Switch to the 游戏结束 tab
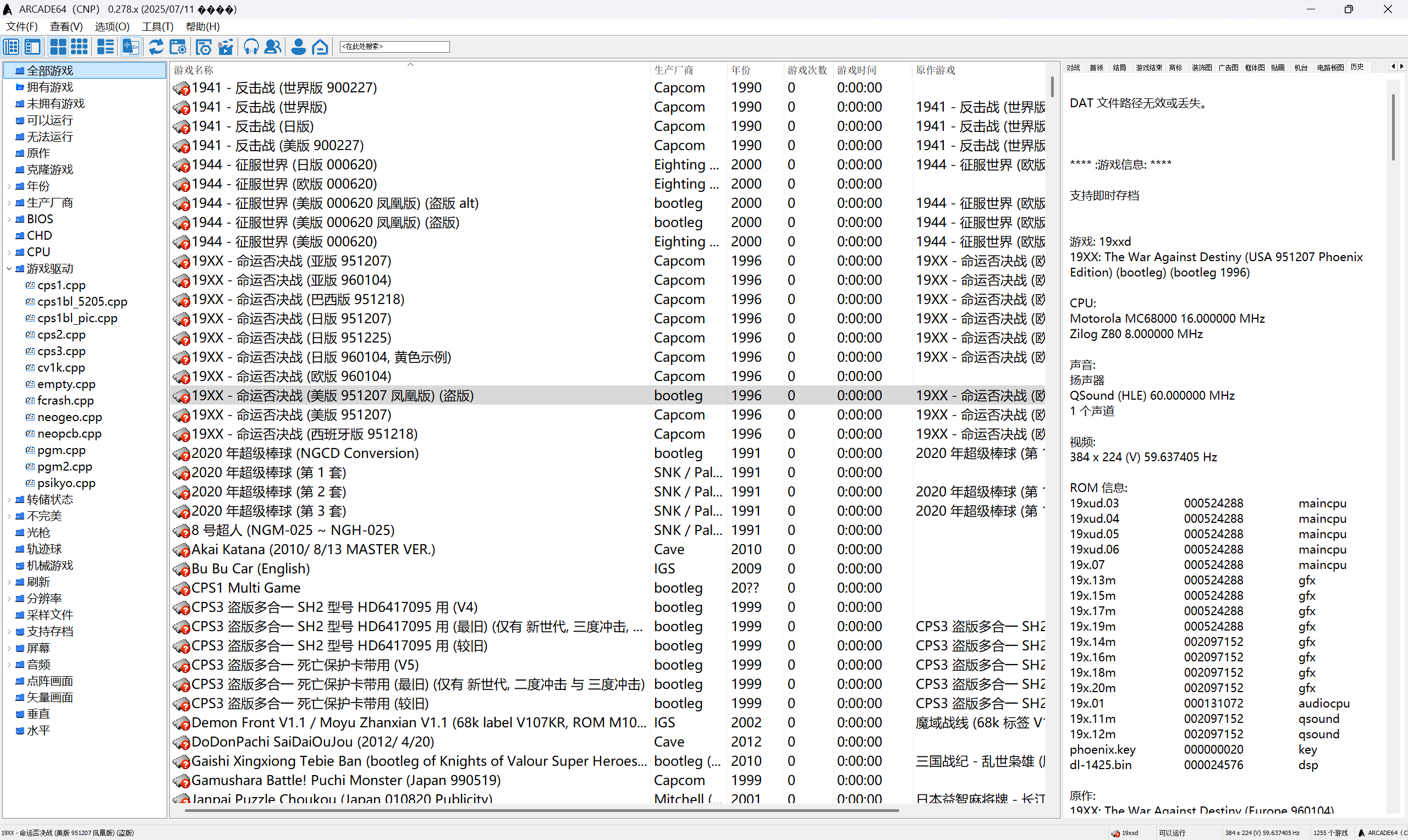Viewport: 1408px width, 840px height. coord(1149,68)
